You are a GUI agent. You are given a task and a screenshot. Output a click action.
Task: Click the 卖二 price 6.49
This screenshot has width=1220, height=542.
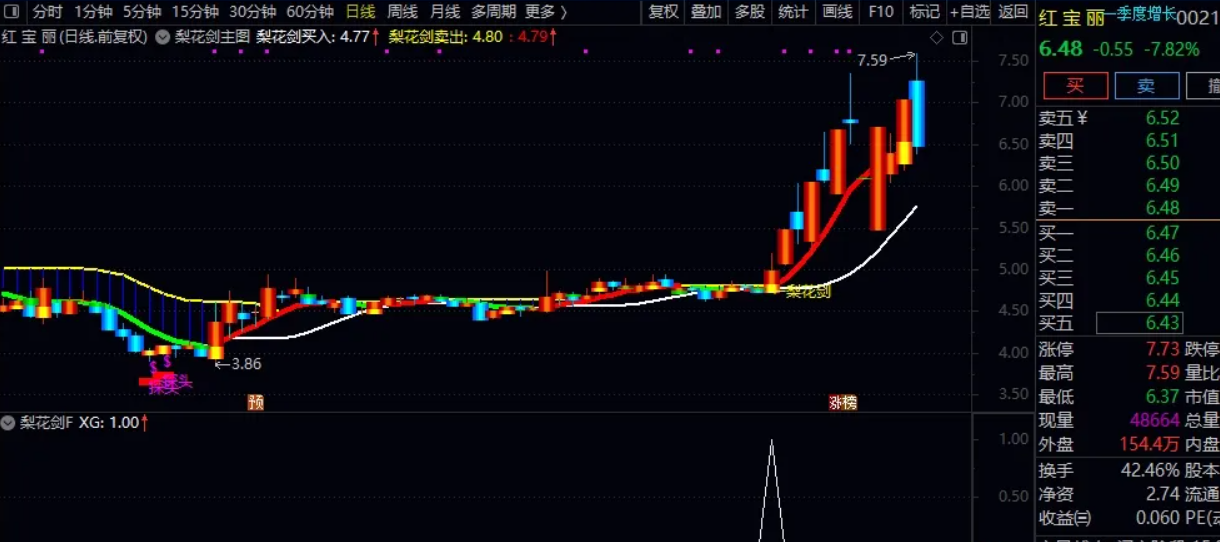click(1163, 186)
